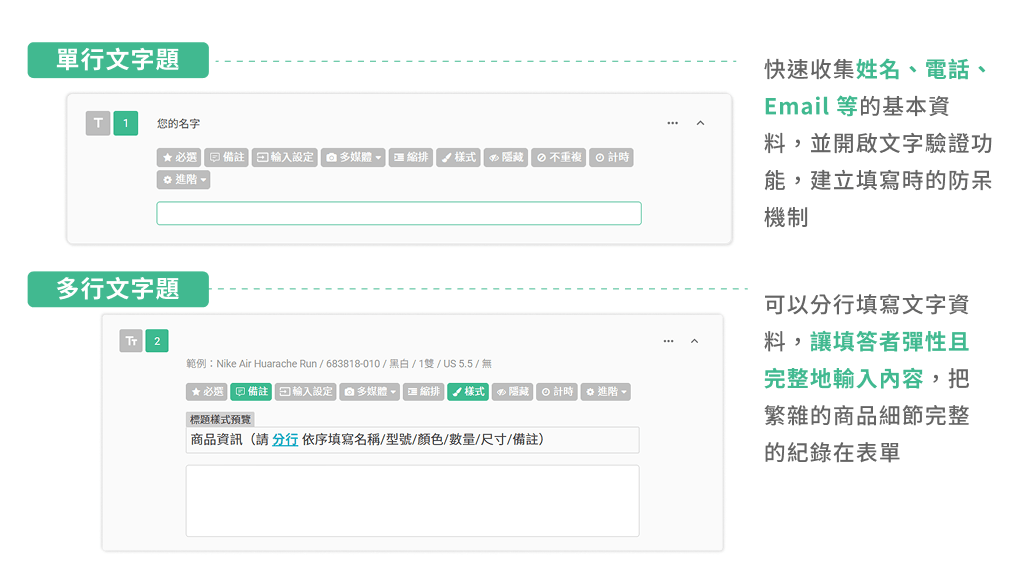Toggle 隱藏 (hide) on question 2
1024x577 pixels.
click(x=512, y=392)
